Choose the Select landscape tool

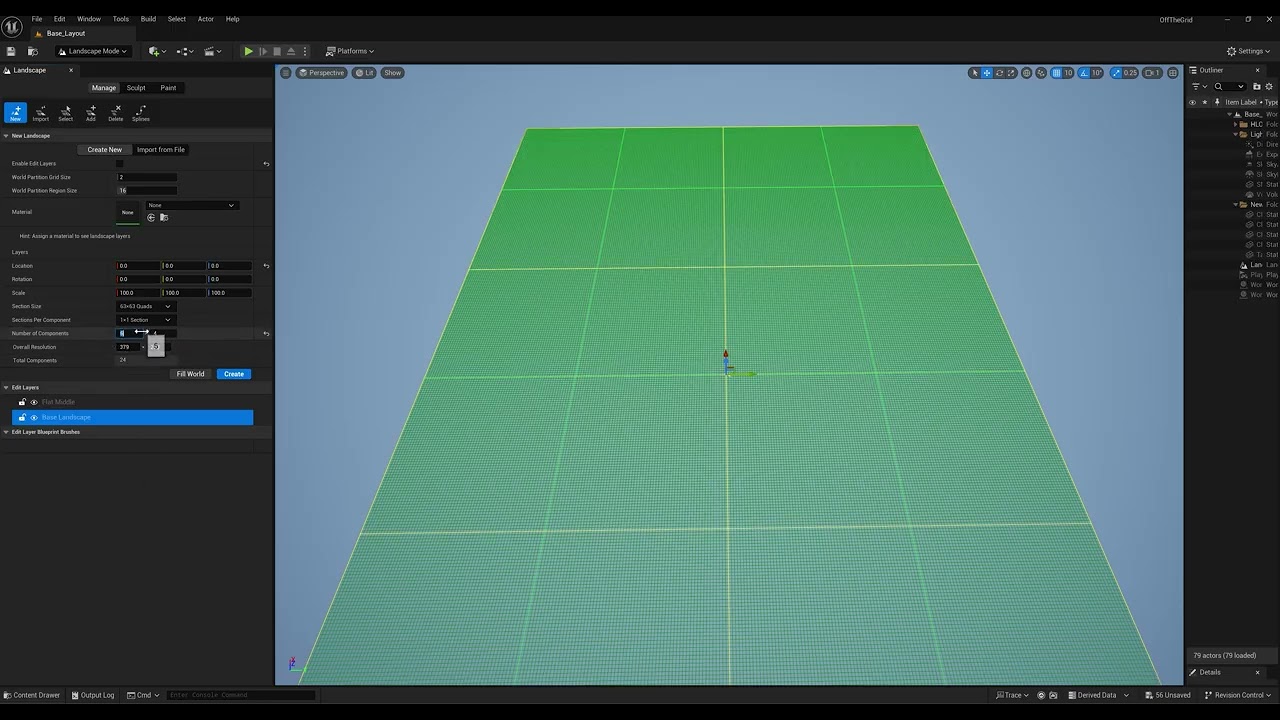coord(65,113)
